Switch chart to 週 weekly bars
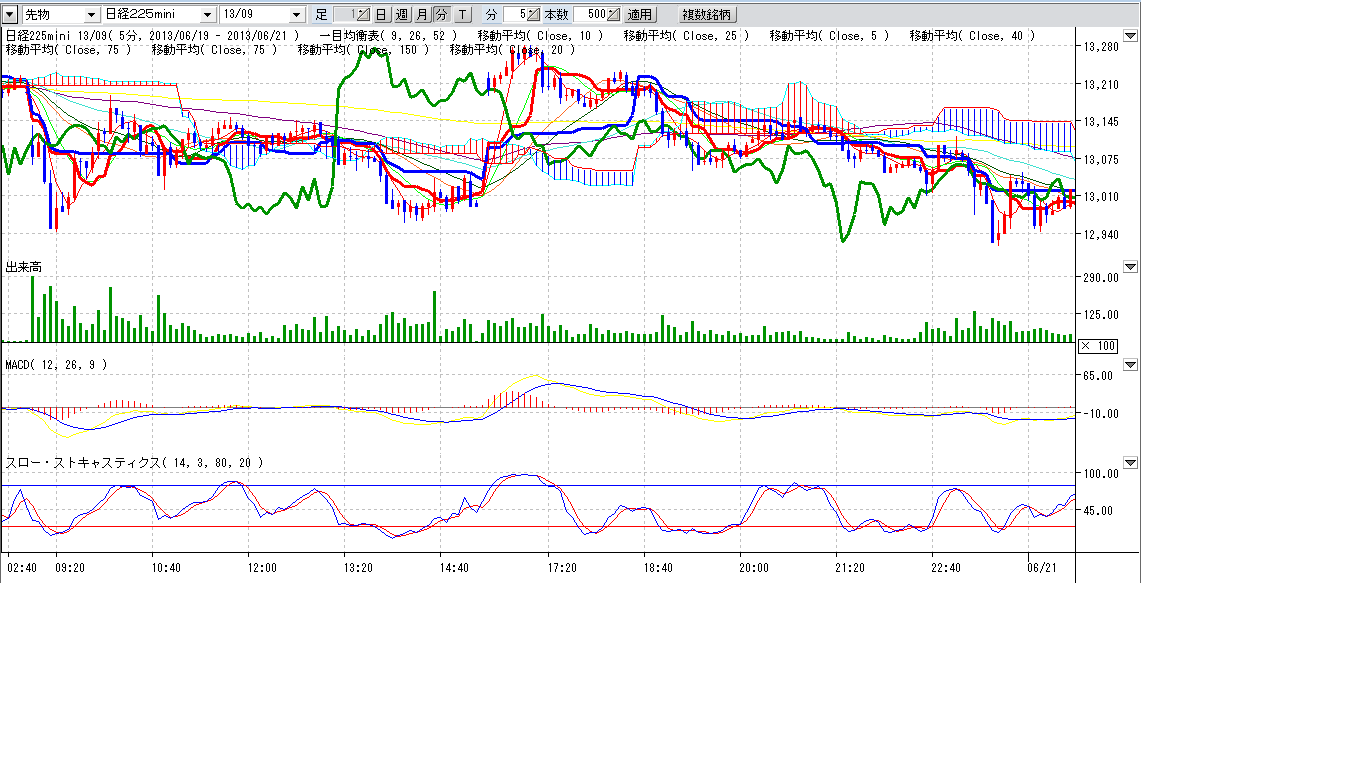Viewport: 1366px width, 768px height. pos(402,15)
